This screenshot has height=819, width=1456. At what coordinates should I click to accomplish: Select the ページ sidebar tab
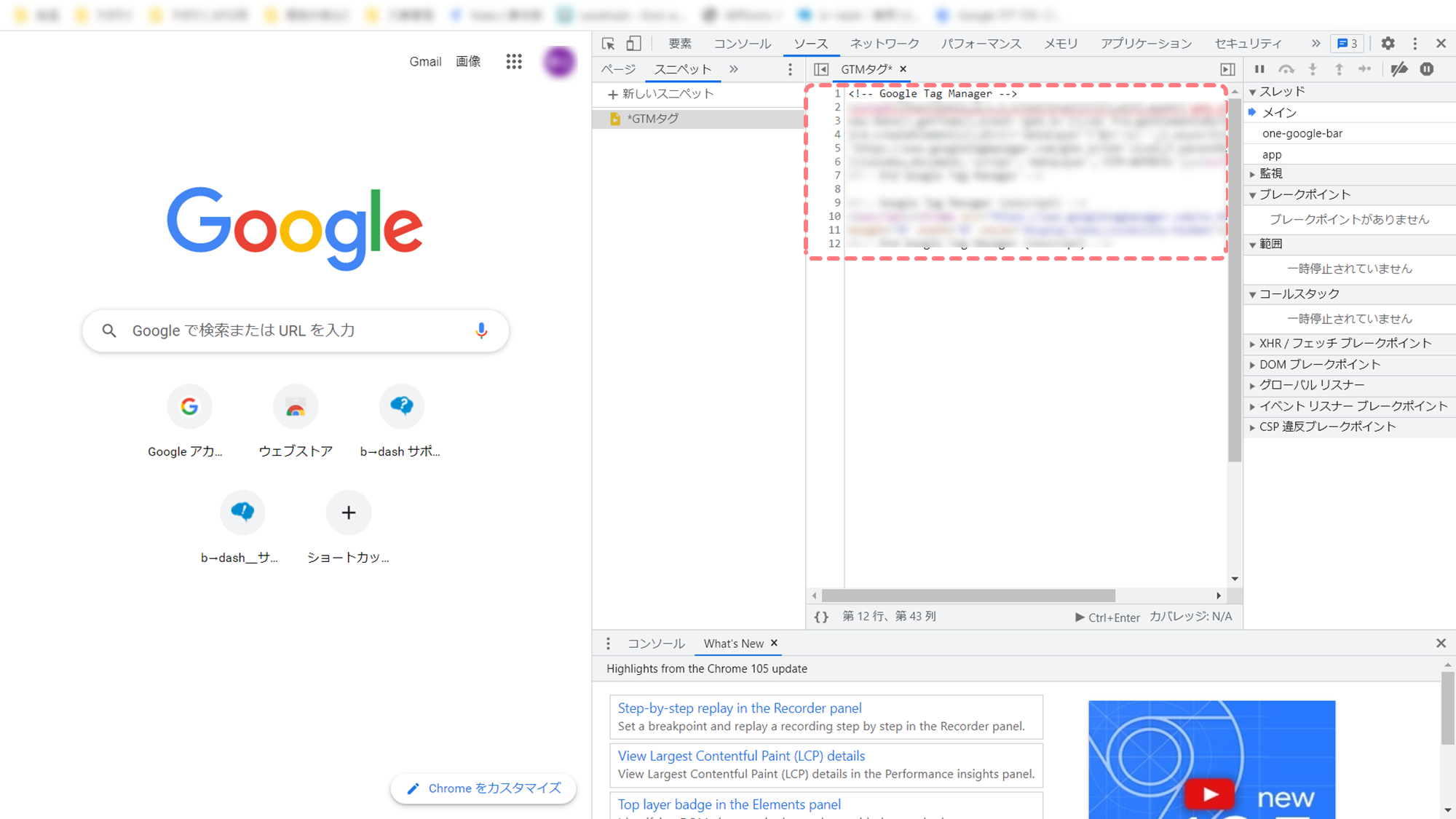pos(618,69)
